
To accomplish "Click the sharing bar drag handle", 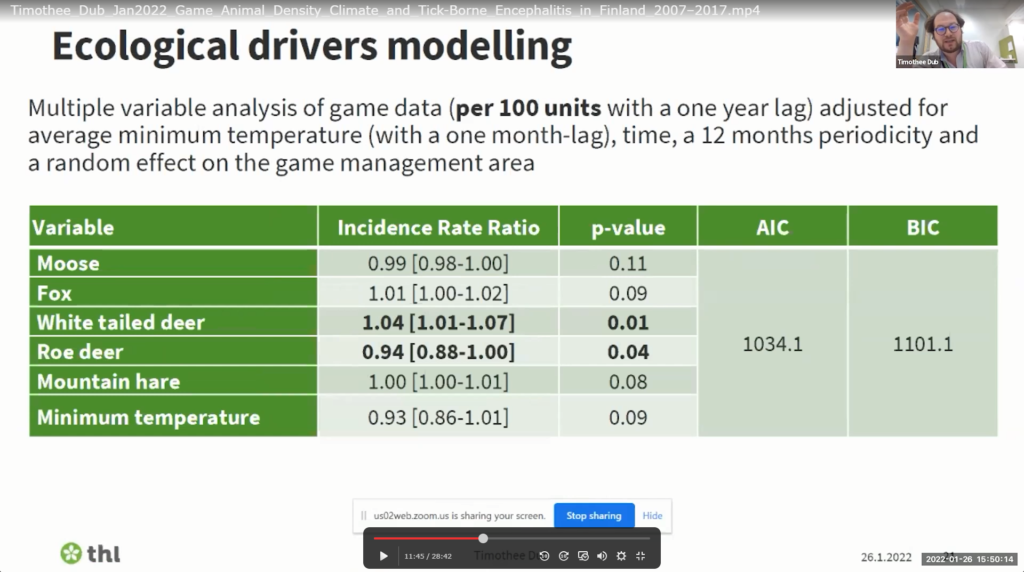I will pos(363,516).
